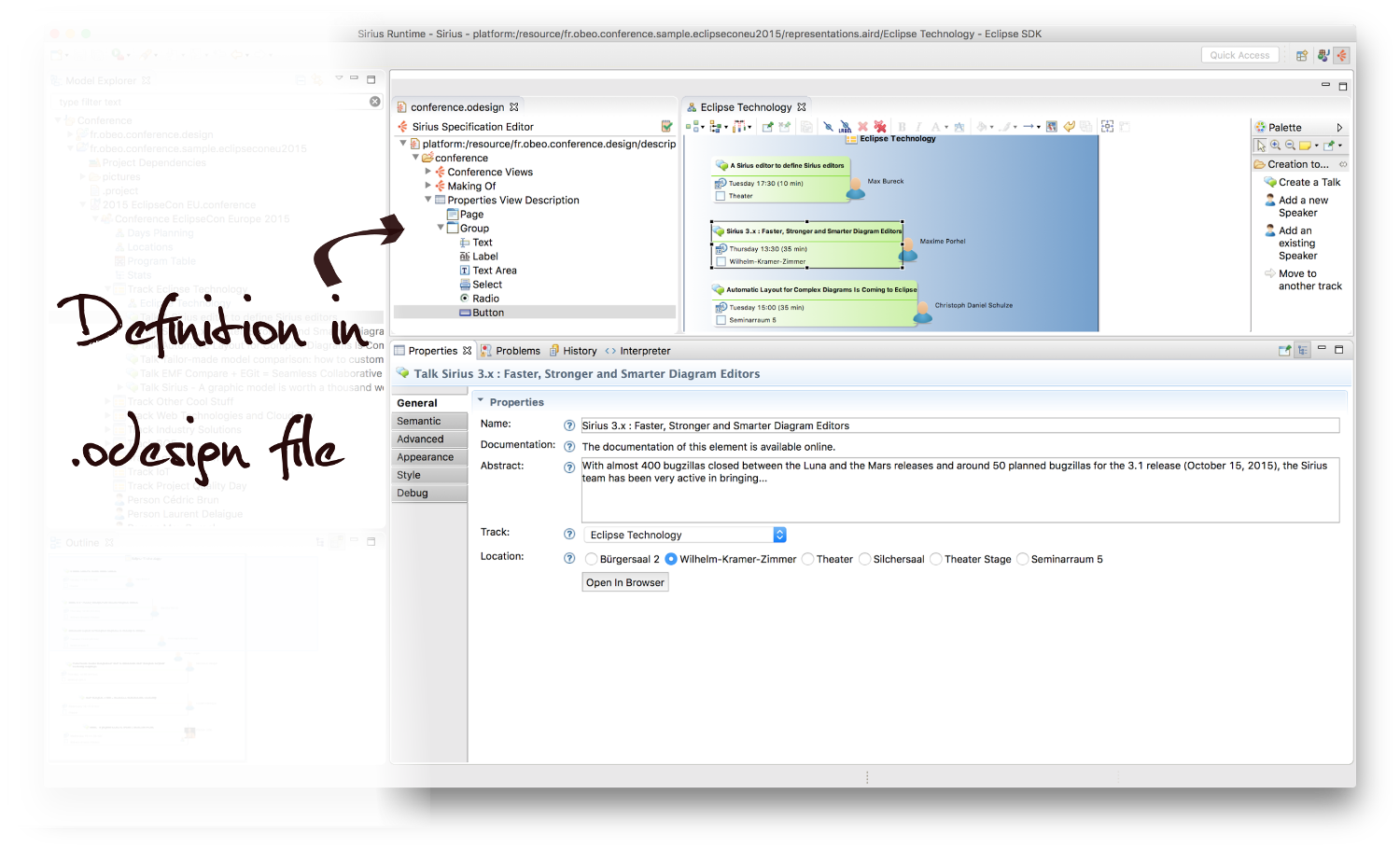
Task: Click the palette Zoom Out tool
Action: tap(1290, 146)
